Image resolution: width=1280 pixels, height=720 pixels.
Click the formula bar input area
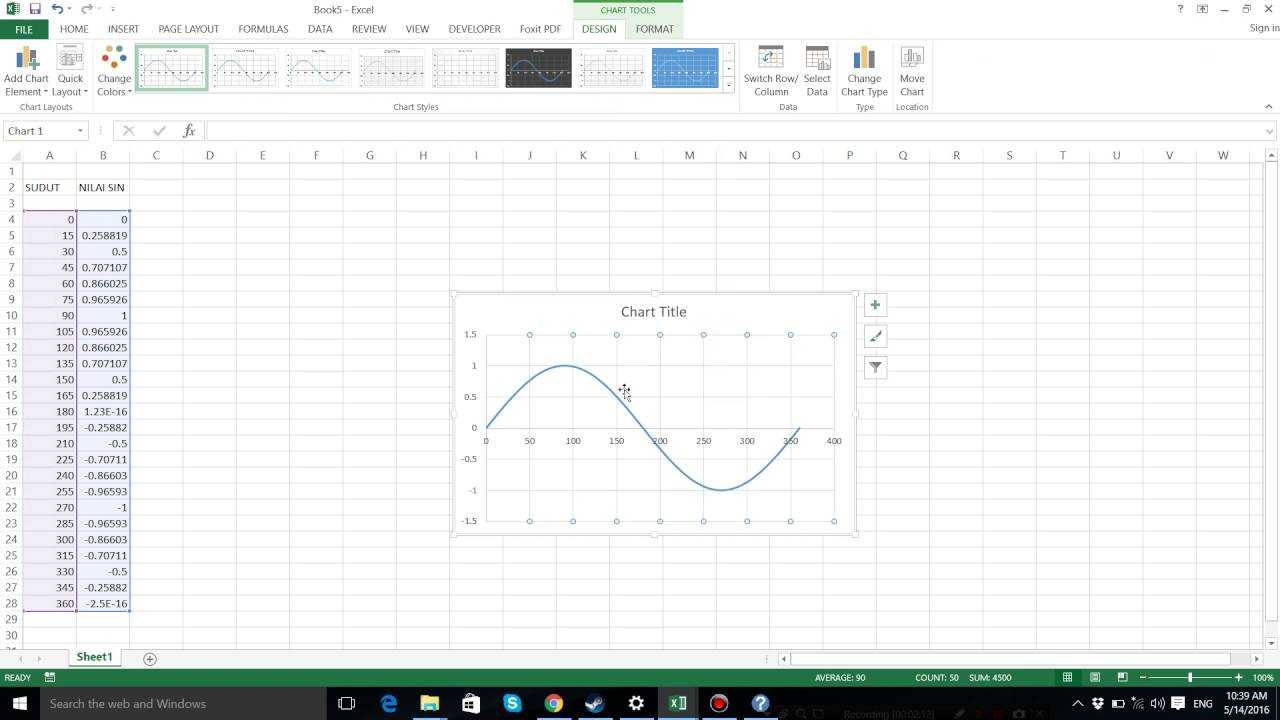pos(735,130)
